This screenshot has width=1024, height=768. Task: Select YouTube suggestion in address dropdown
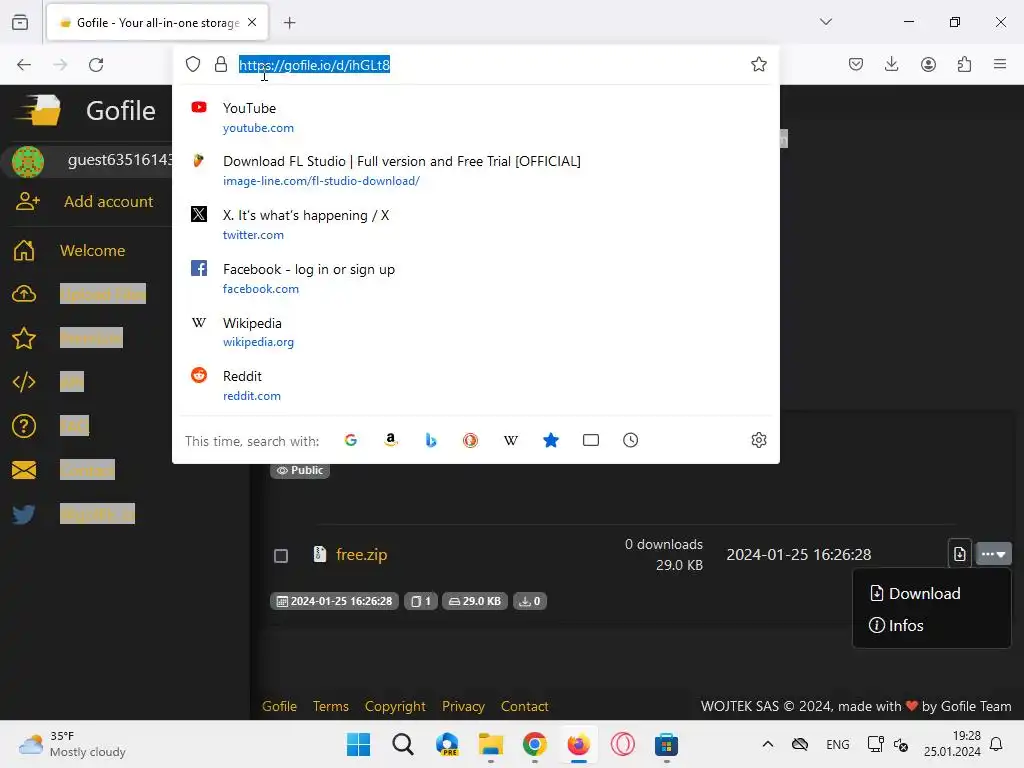(x=475, y=118)
